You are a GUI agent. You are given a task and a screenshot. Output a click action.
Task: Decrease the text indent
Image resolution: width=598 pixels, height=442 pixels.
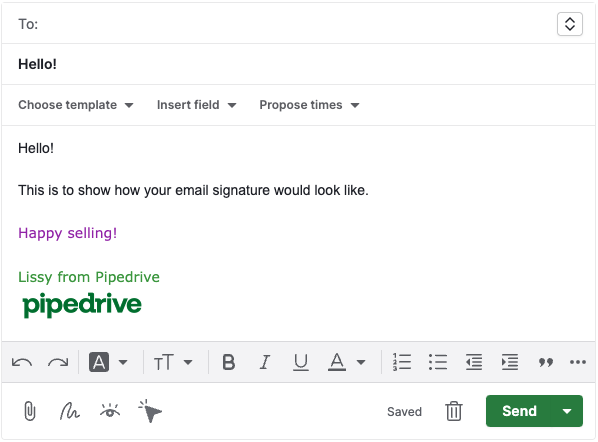[x=474, y=362]
